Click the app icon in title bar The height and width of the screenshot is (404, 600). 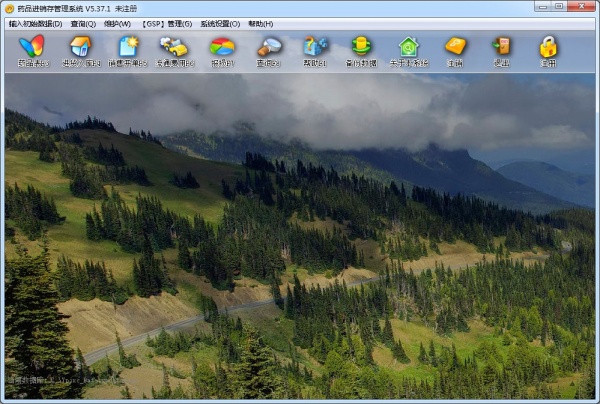tap(9, 8)
